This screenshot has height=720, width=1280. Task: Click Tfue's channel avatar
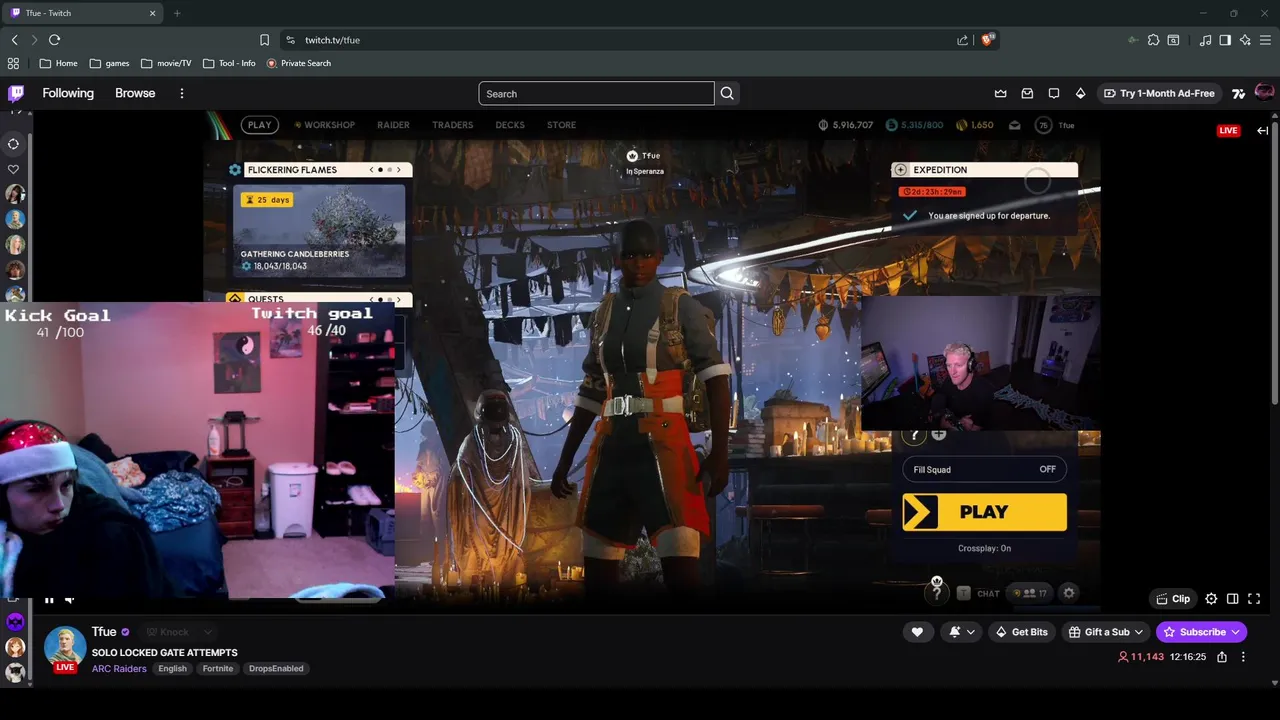(x=65, y=646)
